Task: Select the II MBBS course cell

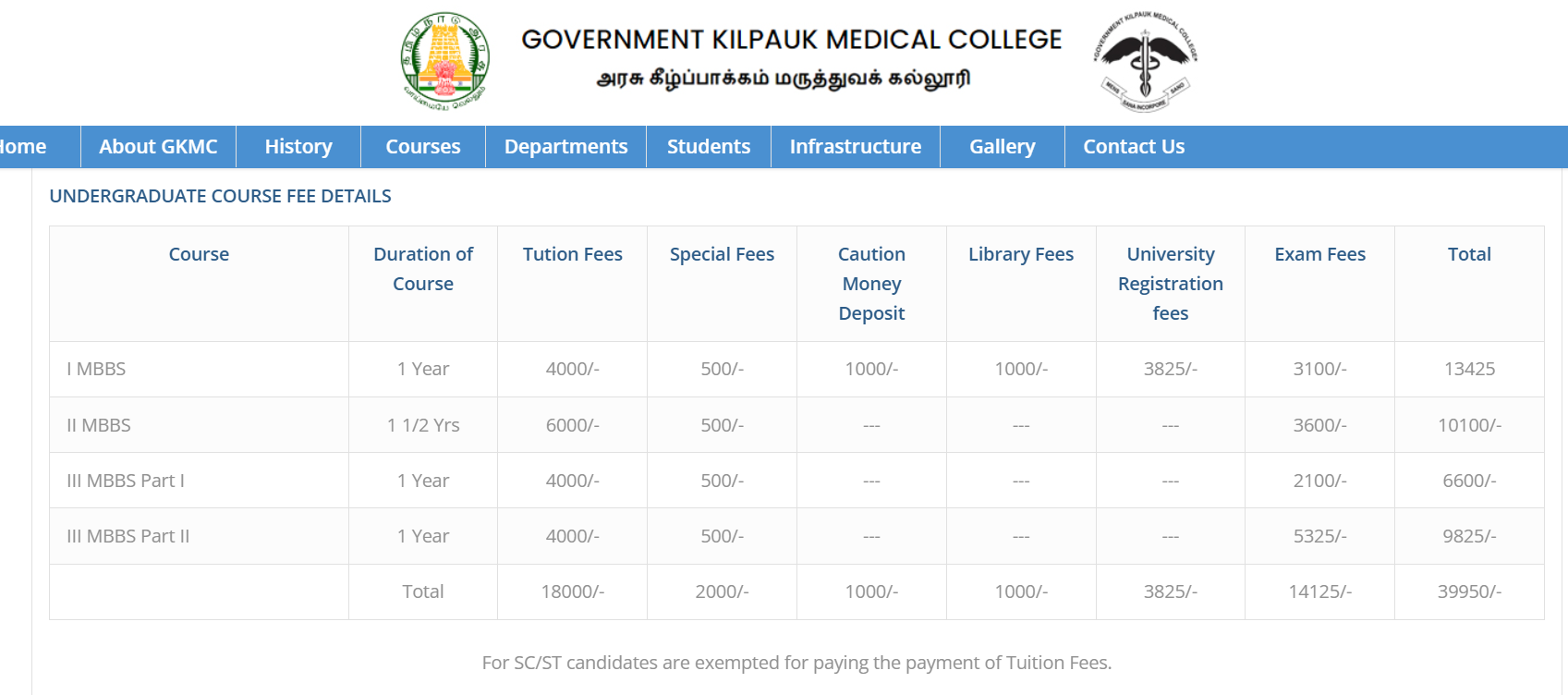Action: 99,425
